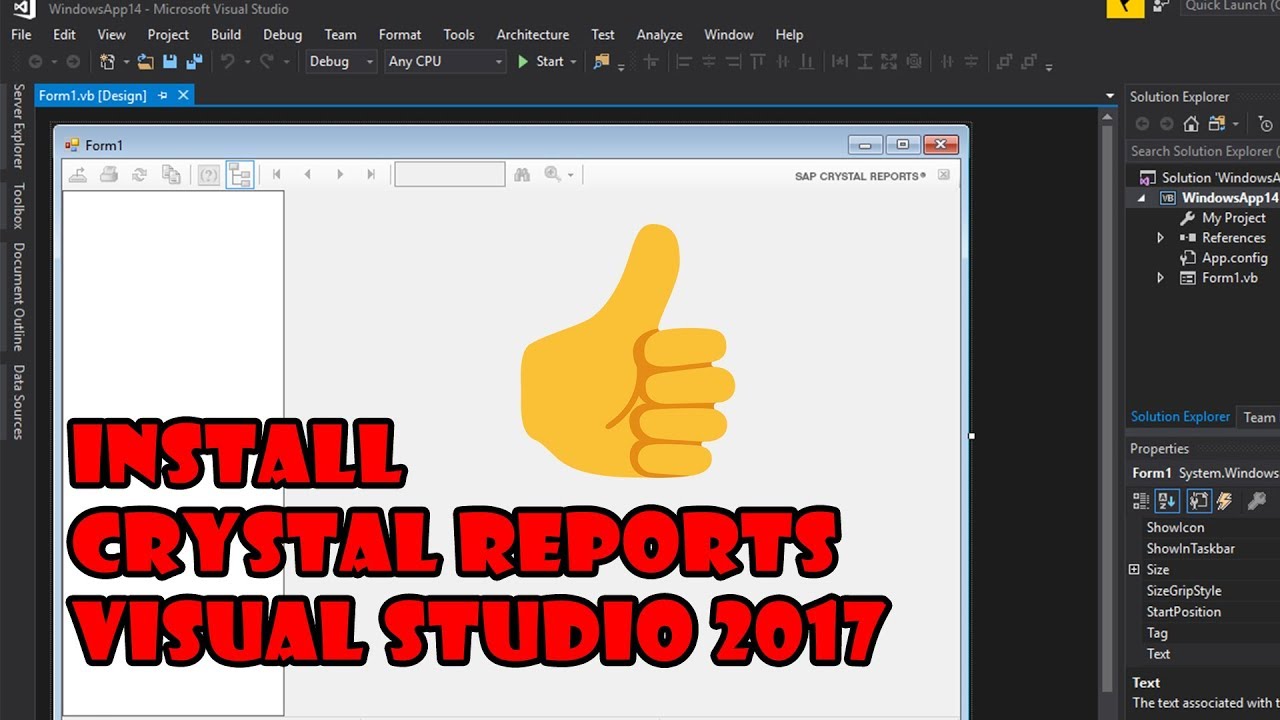Open Start button dropdown arrow
This screenshot has height=720, width=1280.
pyautogui.click(x=574, y=62)
